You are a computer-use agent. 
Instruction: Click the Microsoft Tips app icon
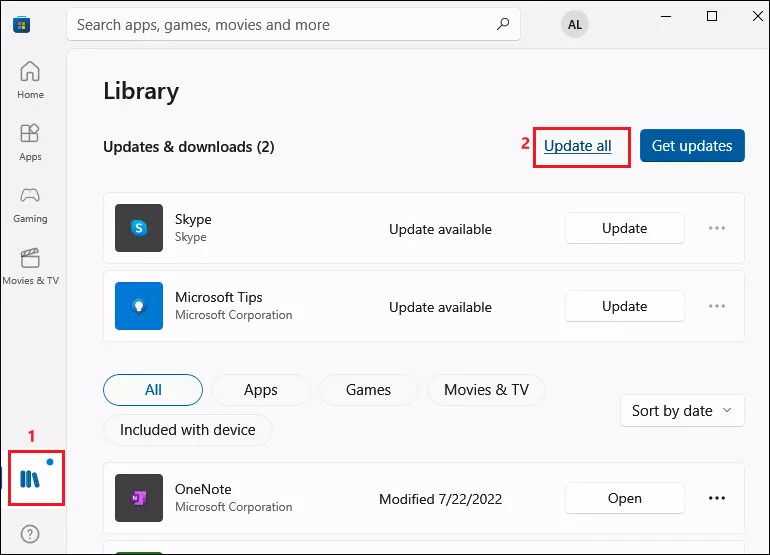click(139, 306)
